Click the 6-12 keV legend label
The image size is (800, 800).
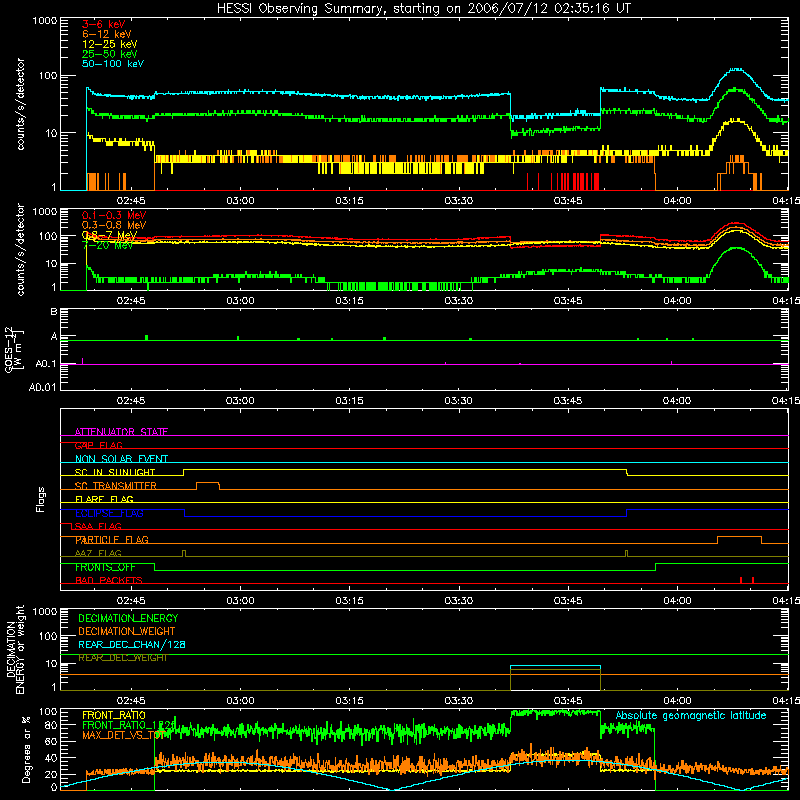point(107,34)
